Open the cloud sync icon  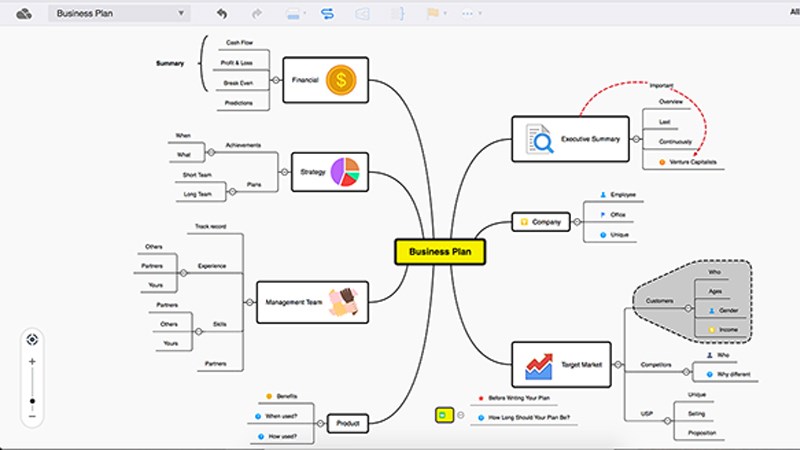pos(24,14)
